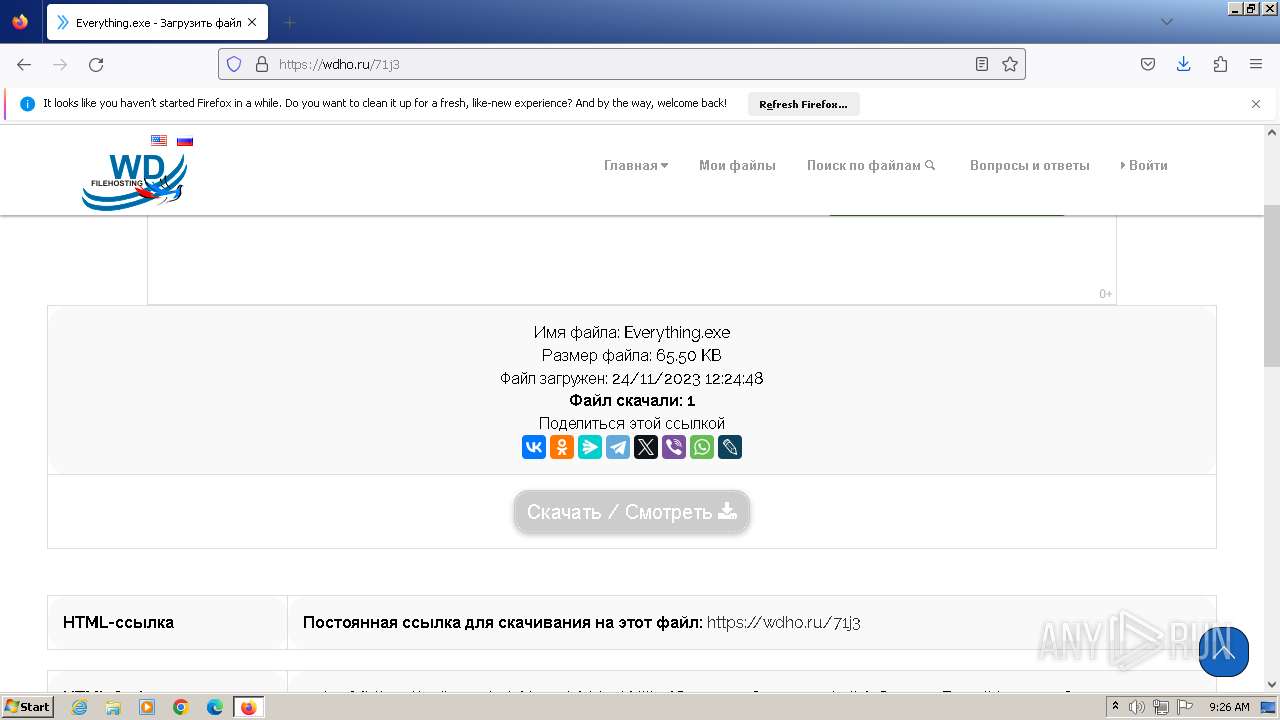The width and height of the screenshot is (1280, 720).
Task: Open volume control in system tray
Action: click(x=1139, y=707)
